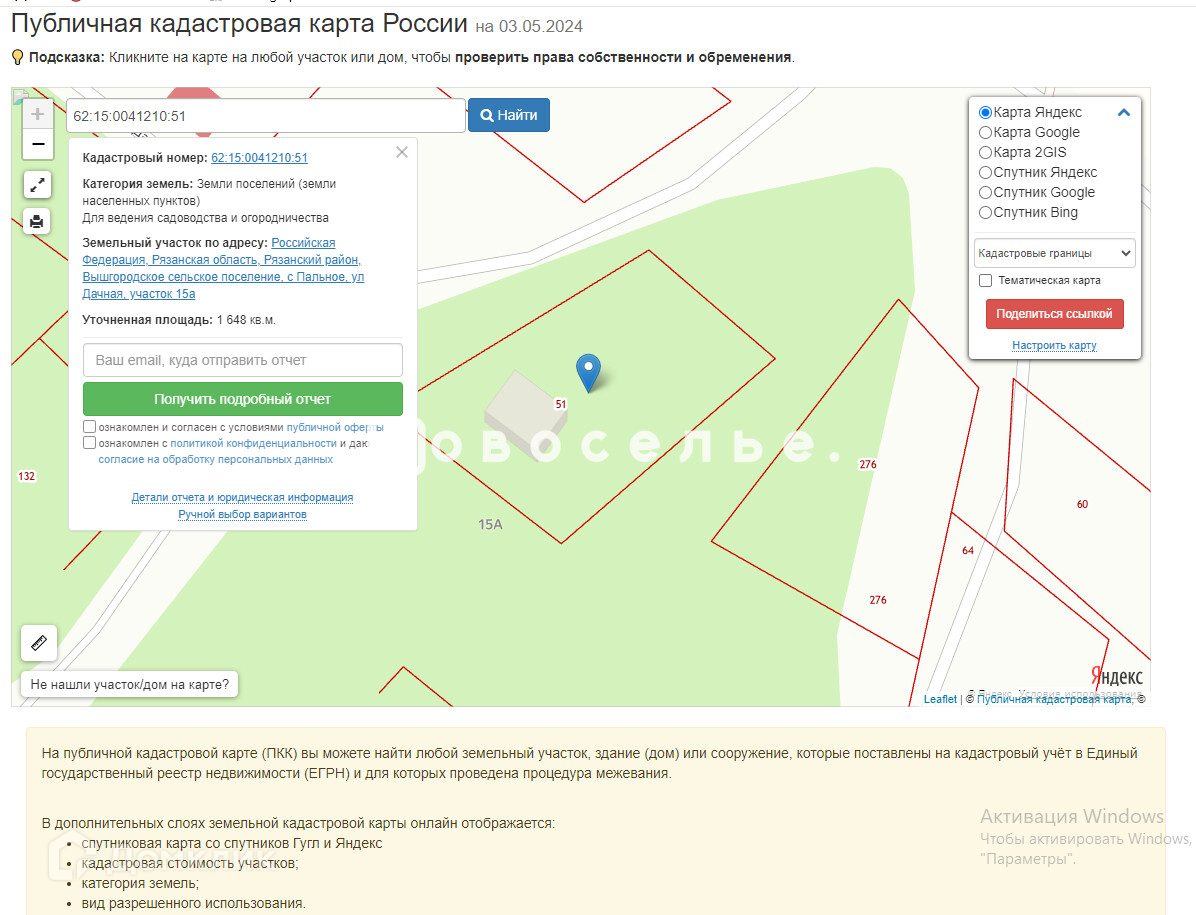1196x915 pixels.
Task: Print the map using printer icon
Action: [x=37, y=222]
